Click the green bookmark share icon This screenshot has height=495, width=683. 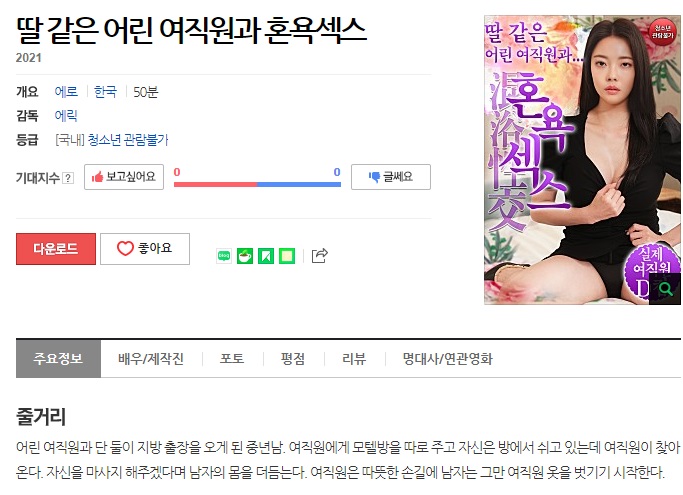pos(266,256)
